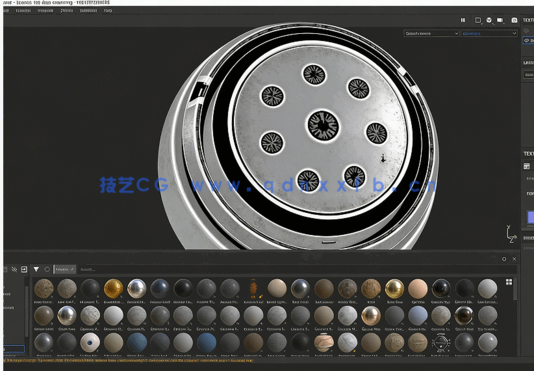Screen dimensions: 534x371
Task: Select the pale blue sphere in second row
Action: (x=418, y=315)
